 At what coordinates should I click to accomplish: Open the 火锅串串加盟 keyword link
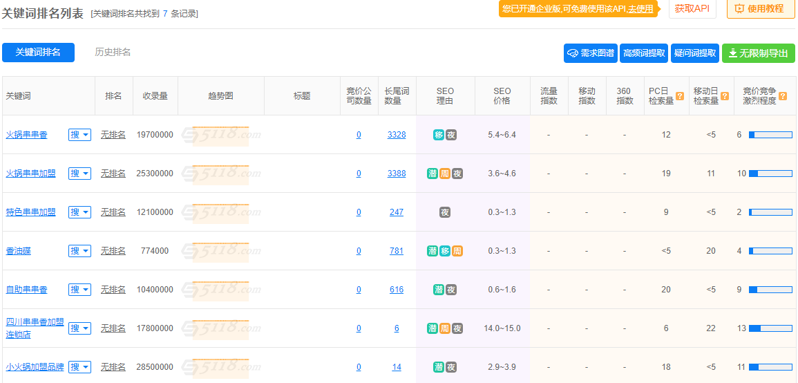coord(31,173)
